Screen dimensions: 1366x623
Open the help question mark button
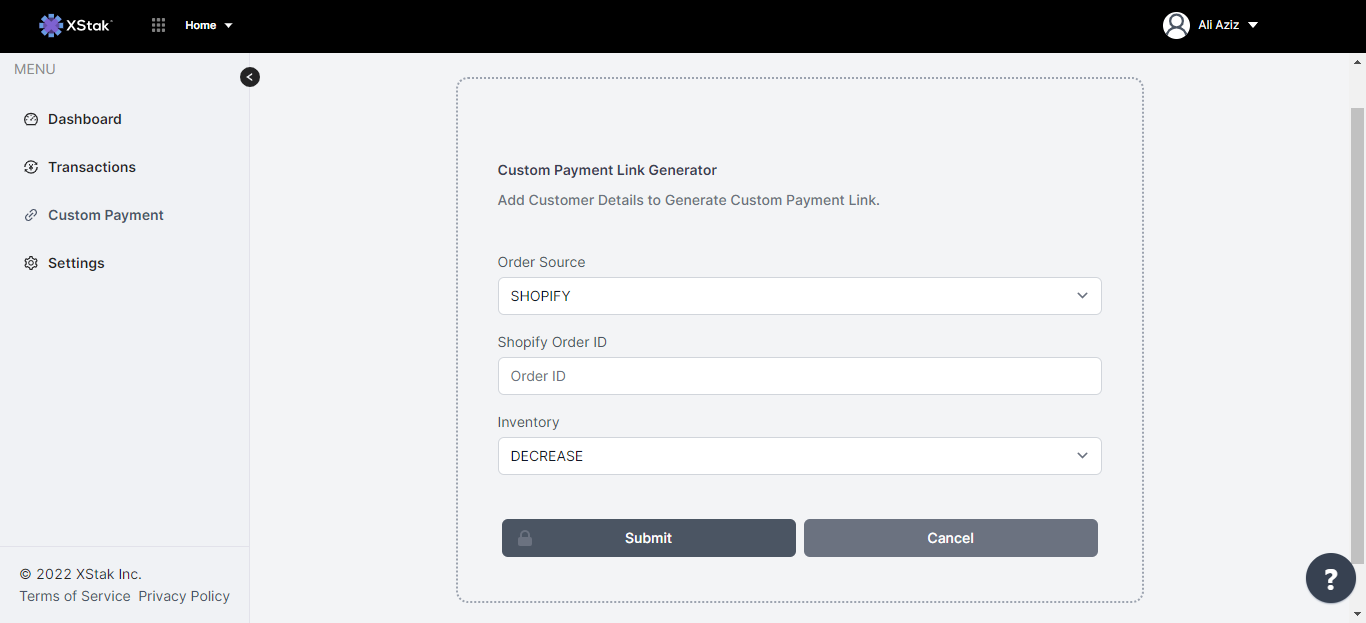(x=1330, y=578)
